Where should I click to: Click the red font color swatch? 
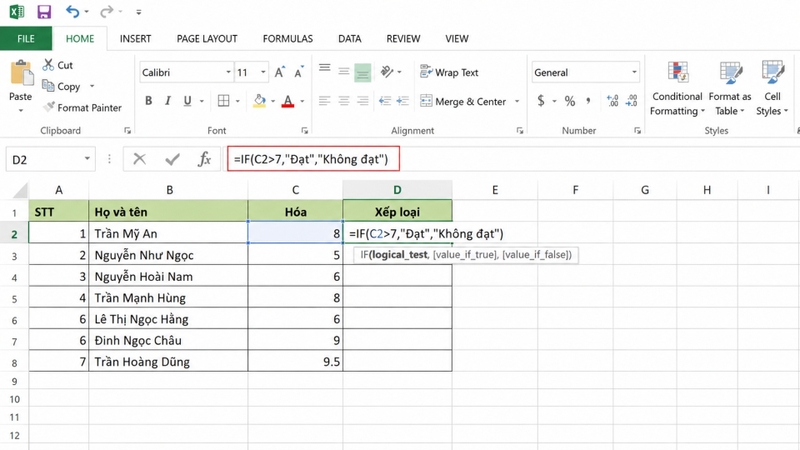(x=288, y=102)
